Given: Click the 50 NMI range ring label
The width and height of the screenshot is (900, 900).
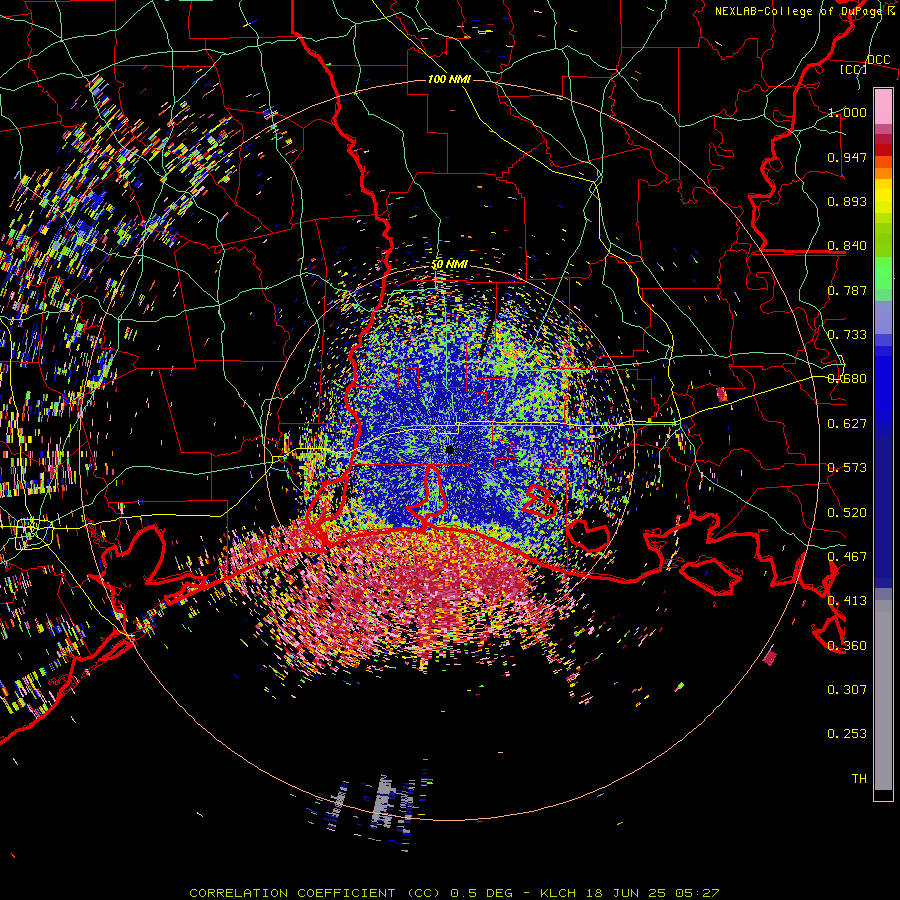Looking at the screenshot, I should click(450, 265).
